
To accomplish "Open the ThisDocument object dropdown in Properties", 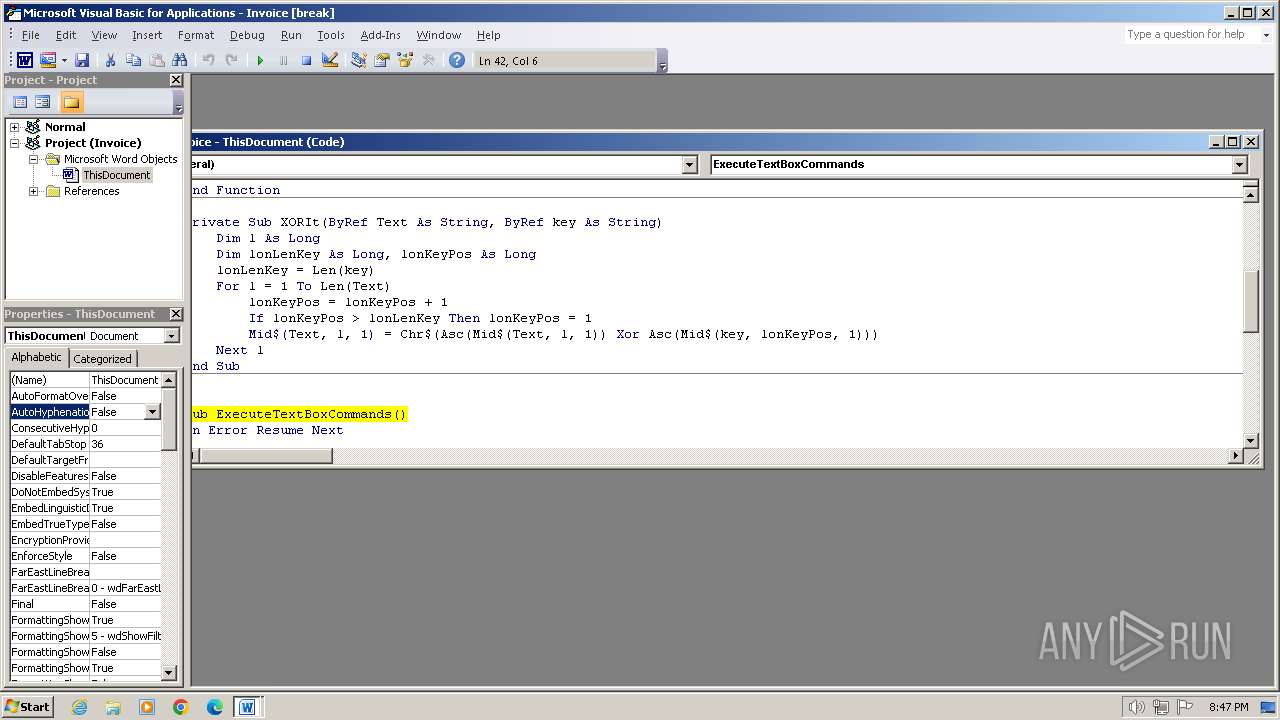I will (171, 336).
